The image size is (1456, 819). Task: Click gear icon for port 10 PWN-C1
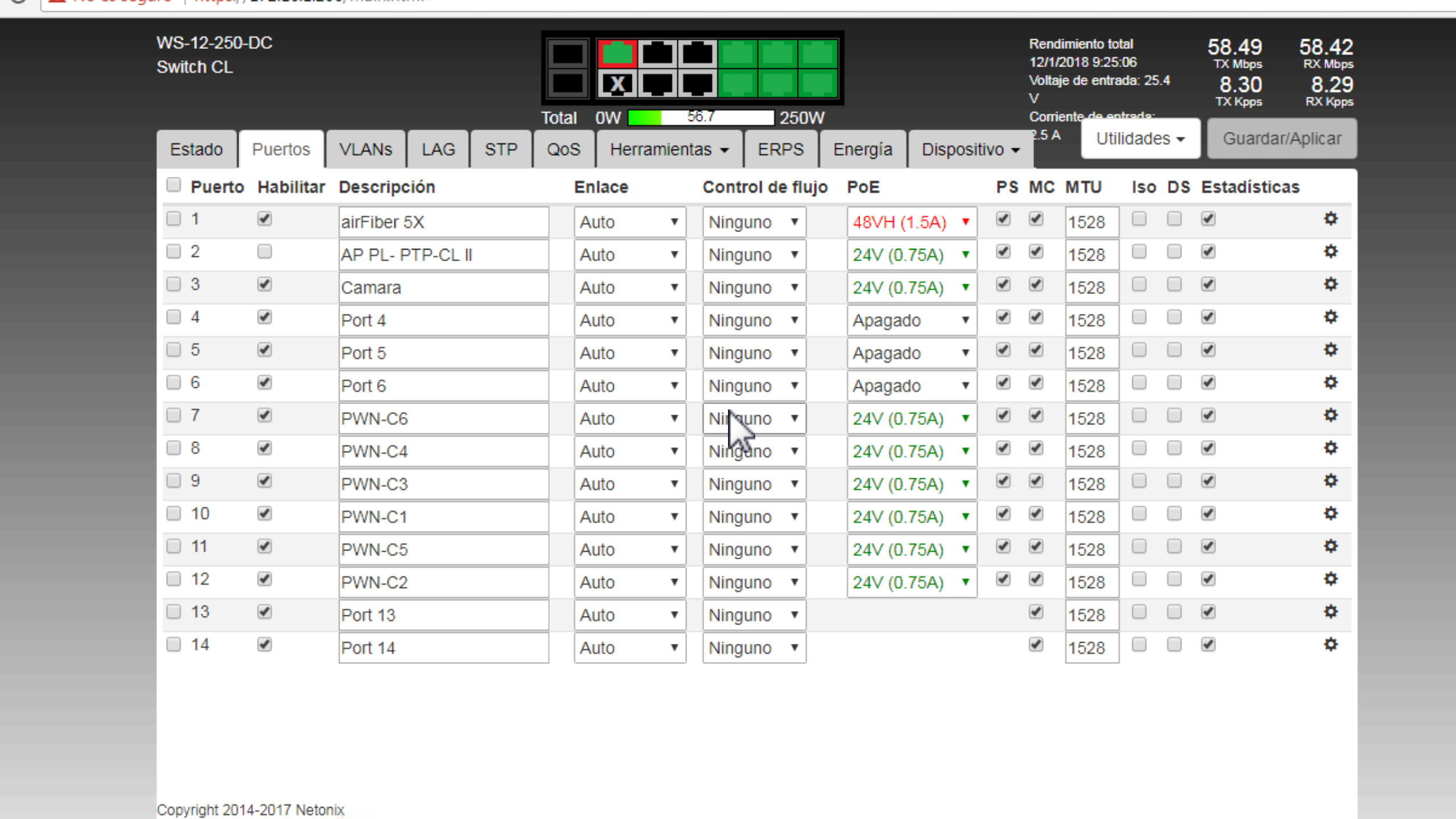coord(1330,514)
